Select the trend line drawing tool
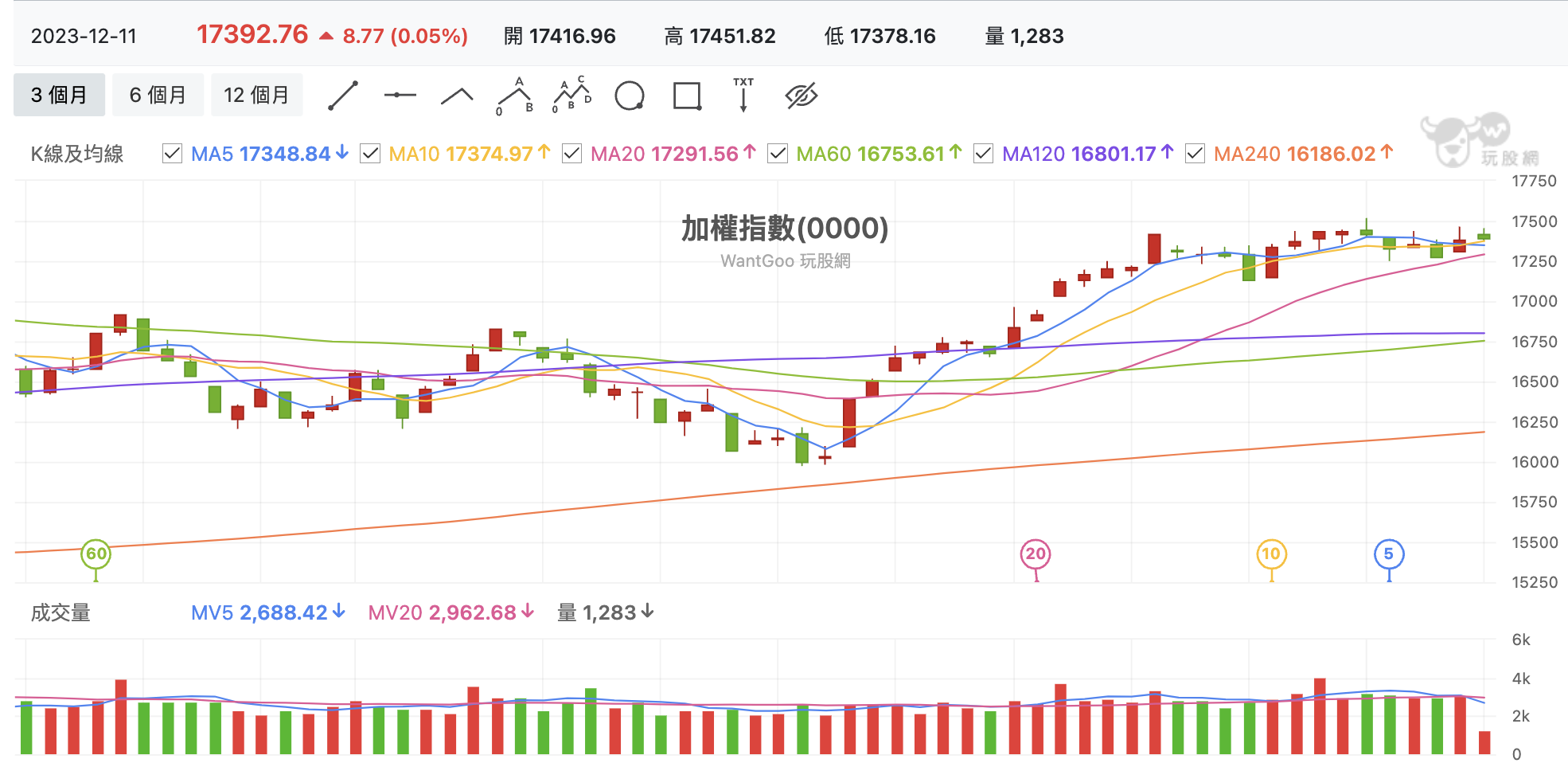 343,96
